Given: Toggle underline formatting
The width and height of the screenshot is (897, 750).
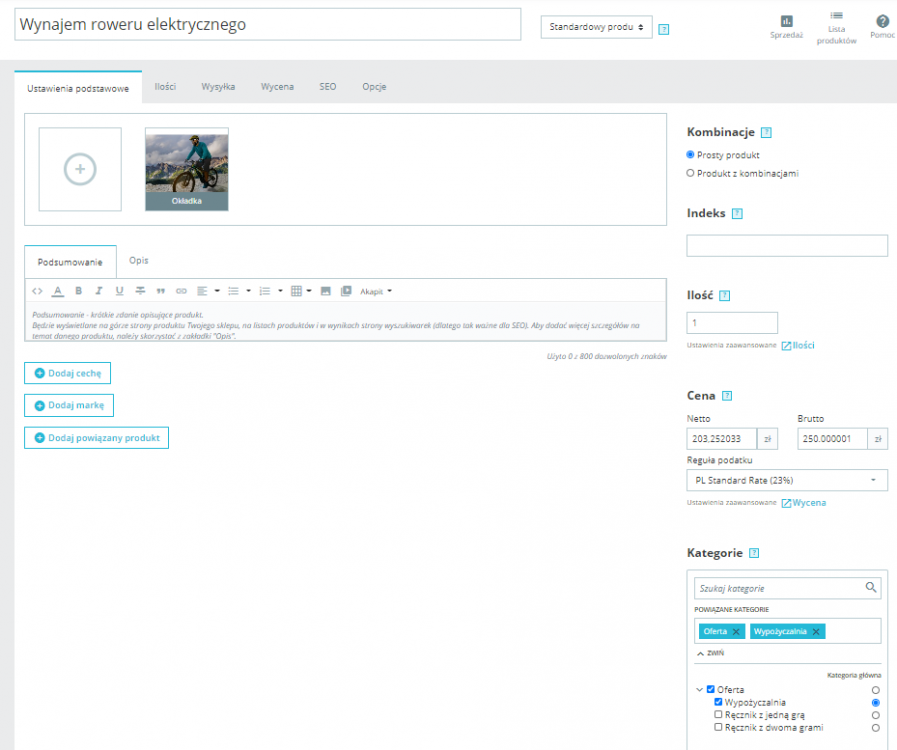Looking at the screenshot, I should pos(120,291).
